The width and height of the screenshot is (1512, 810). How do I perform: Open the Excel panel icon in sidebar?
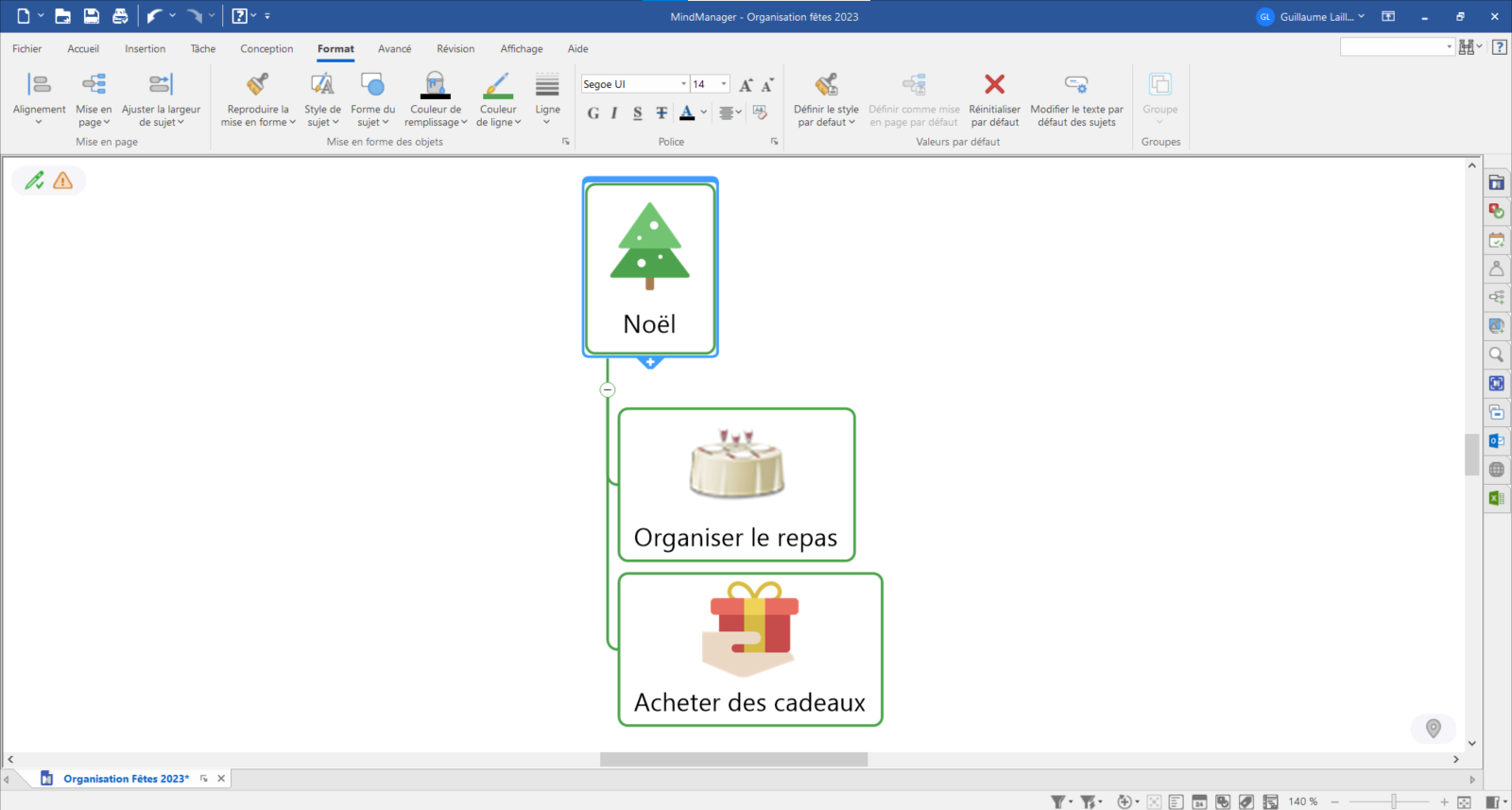coord(1496,498)
